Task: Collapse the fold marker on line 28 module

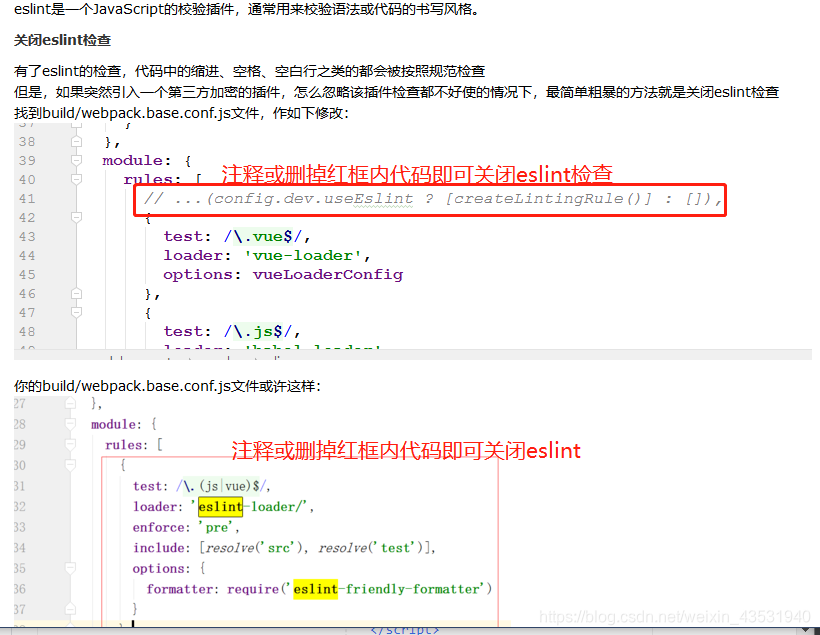Action: click(x=70, y=424)
